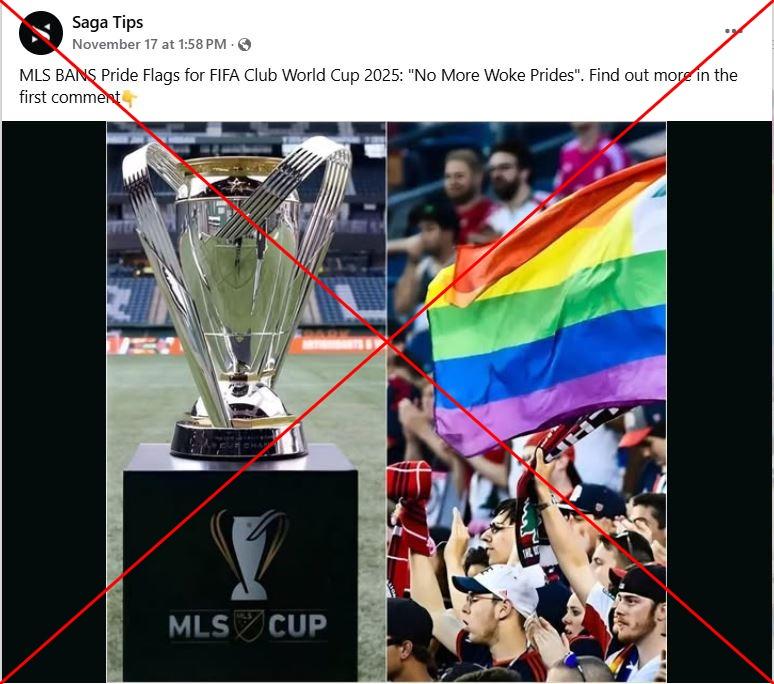The height and width of the screenshot is (684, 774).
Task: Open the Saga Tips profile picture
Action: click(40, 33)
